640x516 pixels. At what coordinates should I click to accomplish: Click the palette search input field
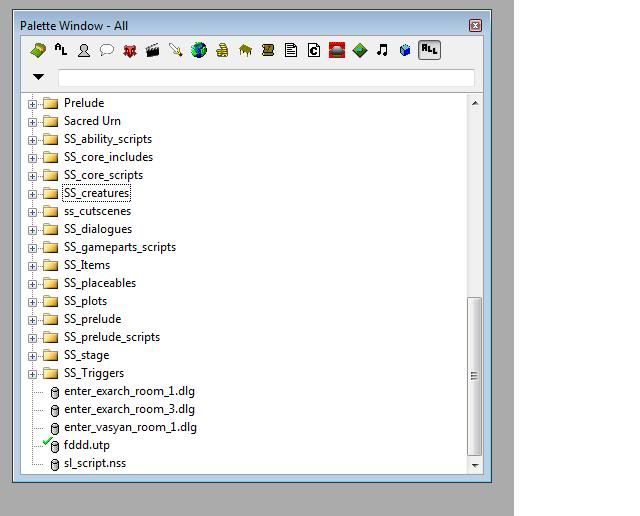click(x=266, y=77)
